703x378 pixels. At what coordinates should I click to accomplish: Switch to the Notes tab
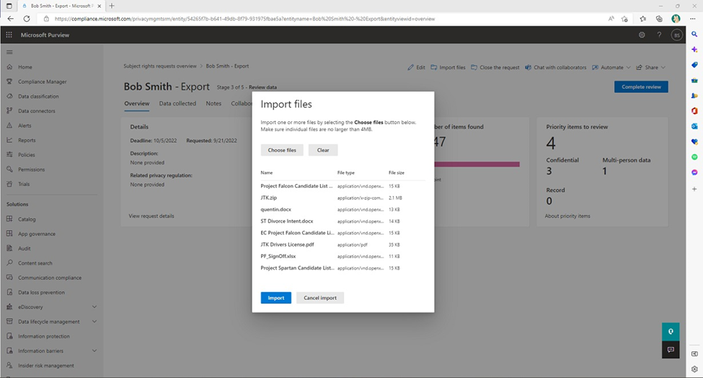pyautogui.click(x=213, y=104)
